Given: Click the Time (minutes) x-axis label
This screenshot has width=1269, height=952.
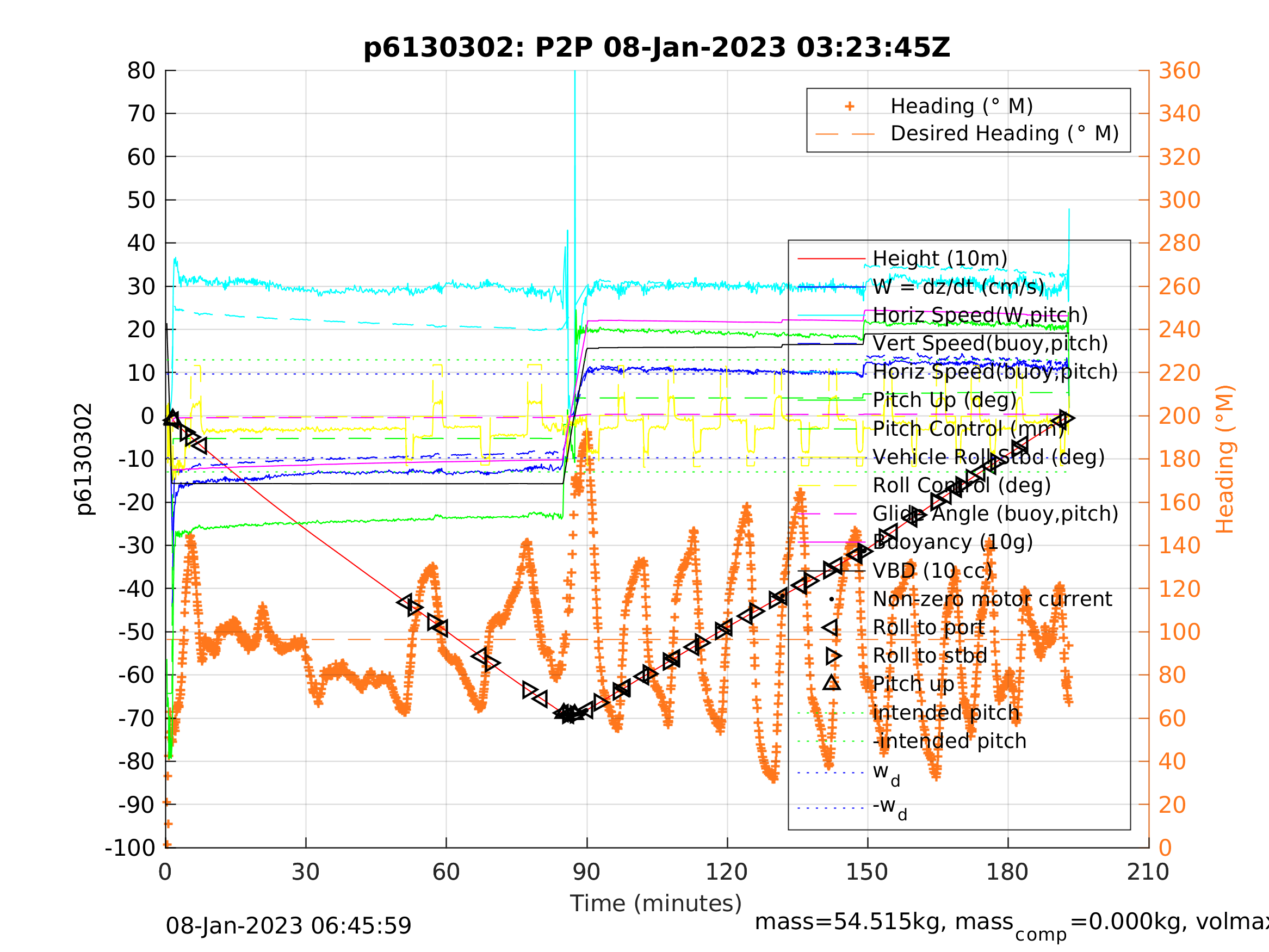Looking at the screenshot, I should pyautogui.click(x=656, y=903).
